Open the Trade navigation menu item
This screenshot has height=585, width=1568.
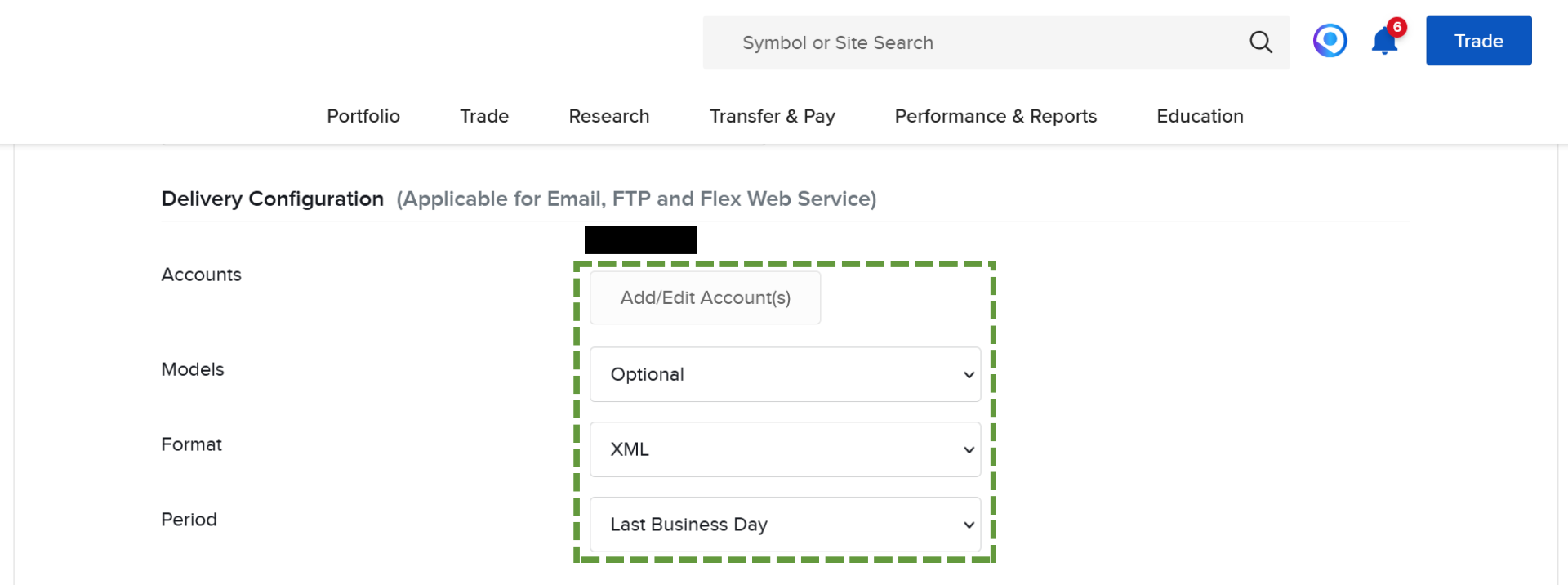483,116
